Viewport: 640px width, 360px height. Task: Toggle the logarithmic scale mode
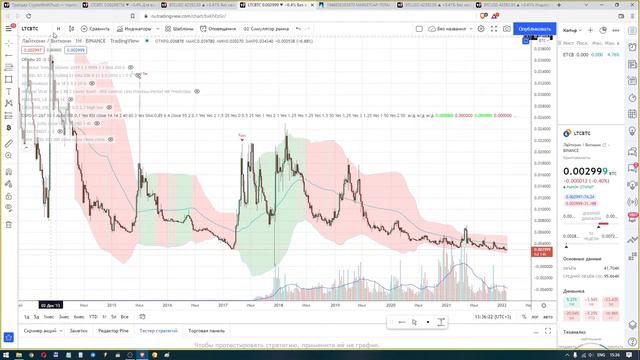(x=535, y=317)
